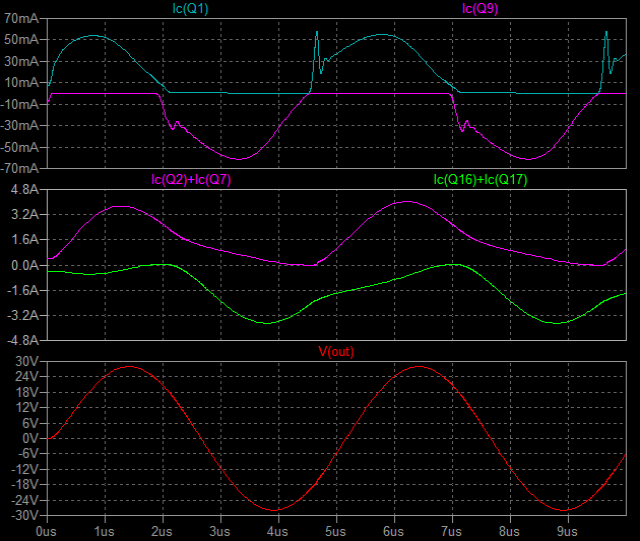Select the -4.8A axis tick label
640x541 pixels.
[x=21, y=339]
